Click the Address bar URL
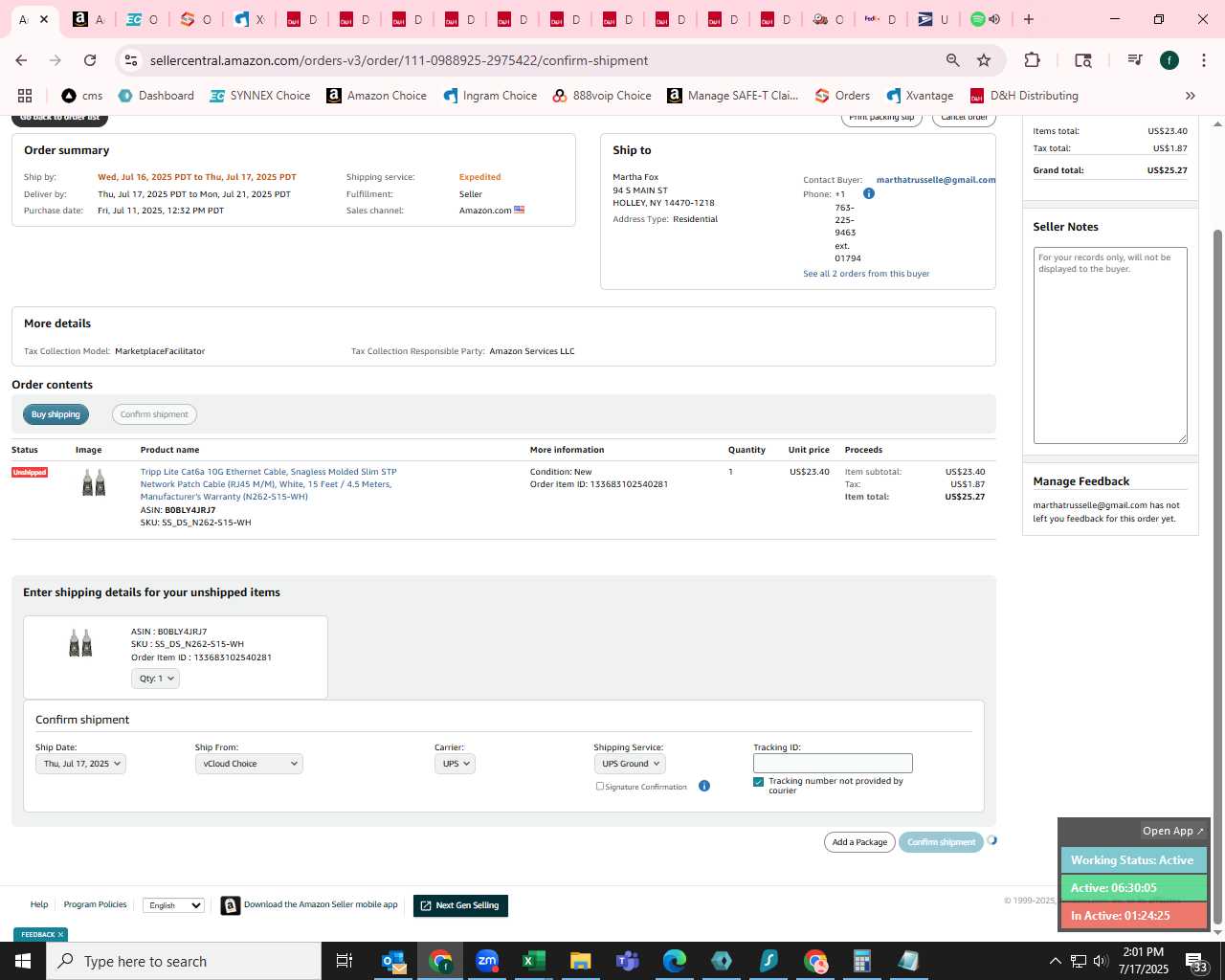The image size is (1225, 980). (399, 60)
